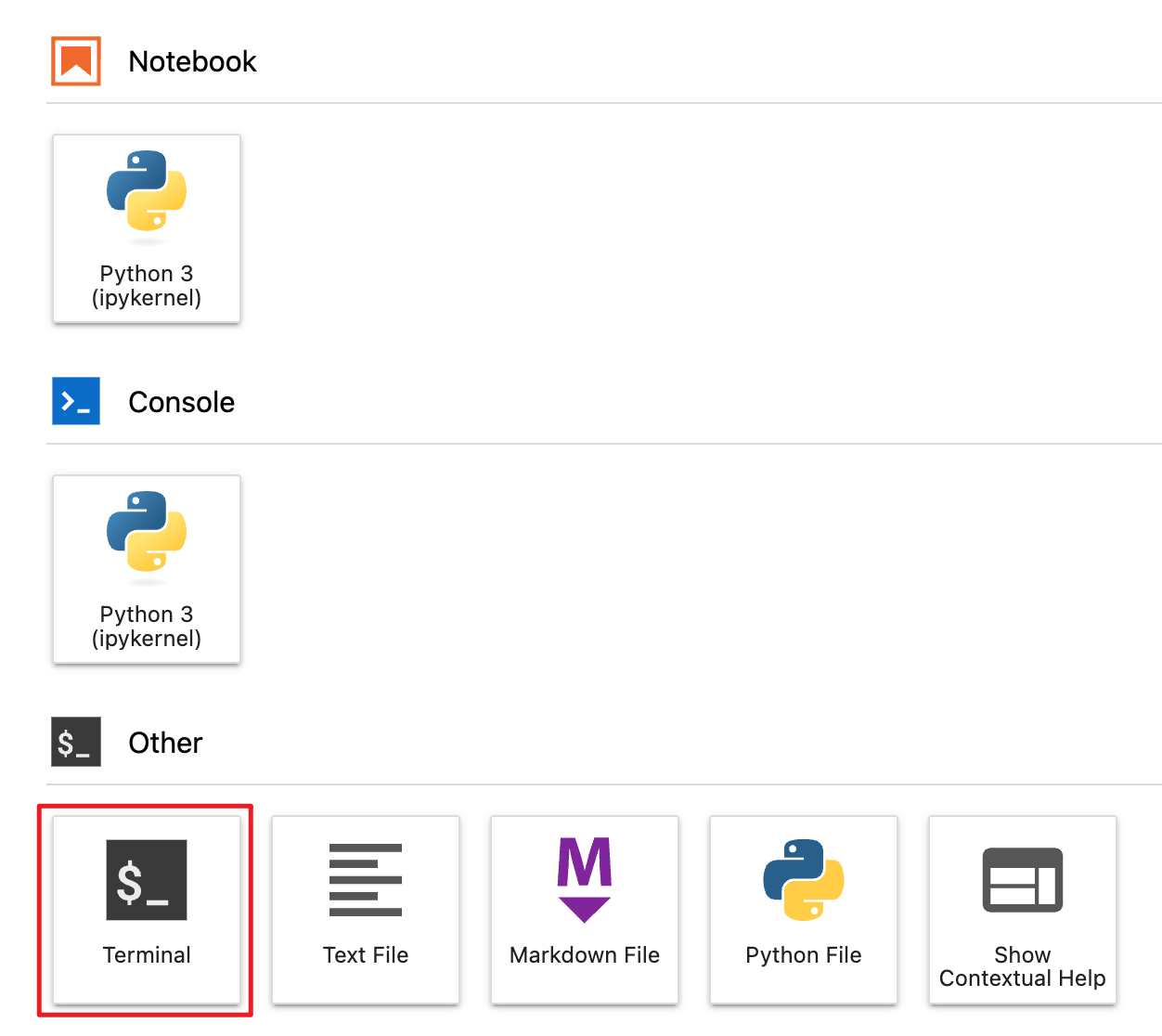This screenshot has width=1162, height=1036.
Task: Select the Other section heading text
Action: (165, 743)
